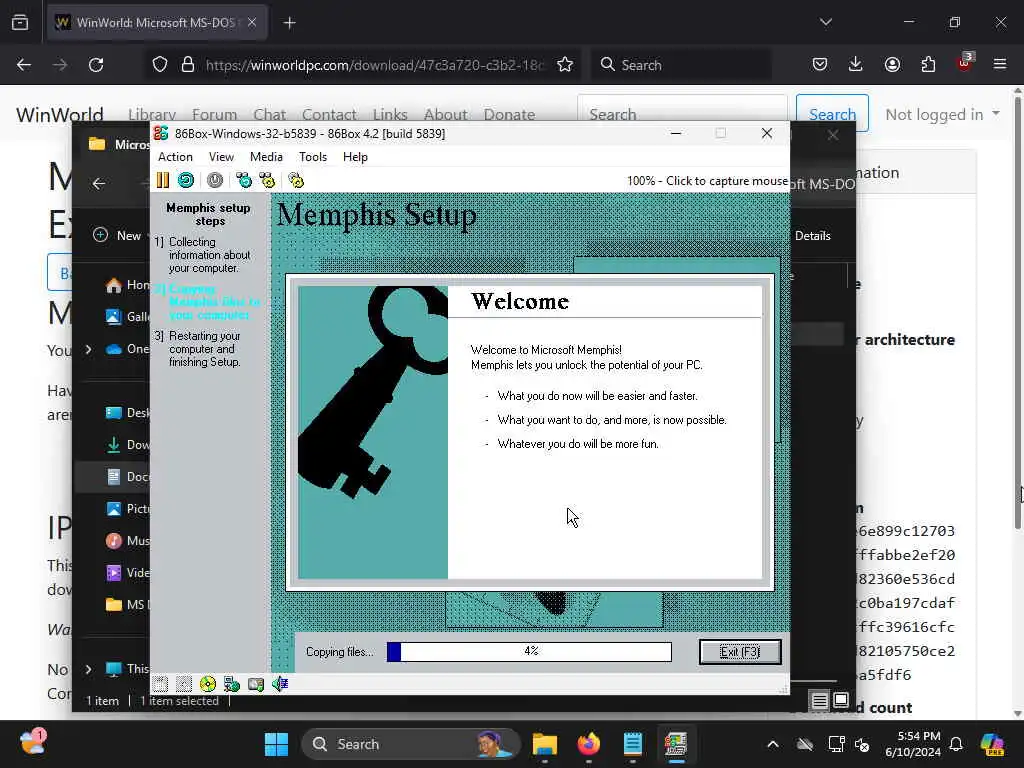Close the WinWorld MS-DOS tab
The height and width of the screenshot is (768, 1024).
point(252,22)
